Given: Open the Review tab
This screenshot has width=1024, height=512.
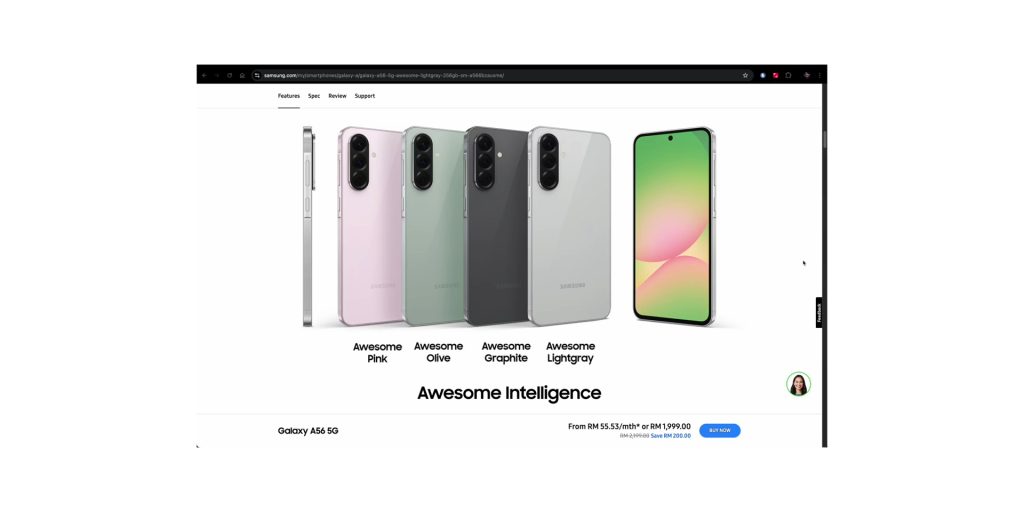Looking at the screenshot, I should (x=337, y=96).
